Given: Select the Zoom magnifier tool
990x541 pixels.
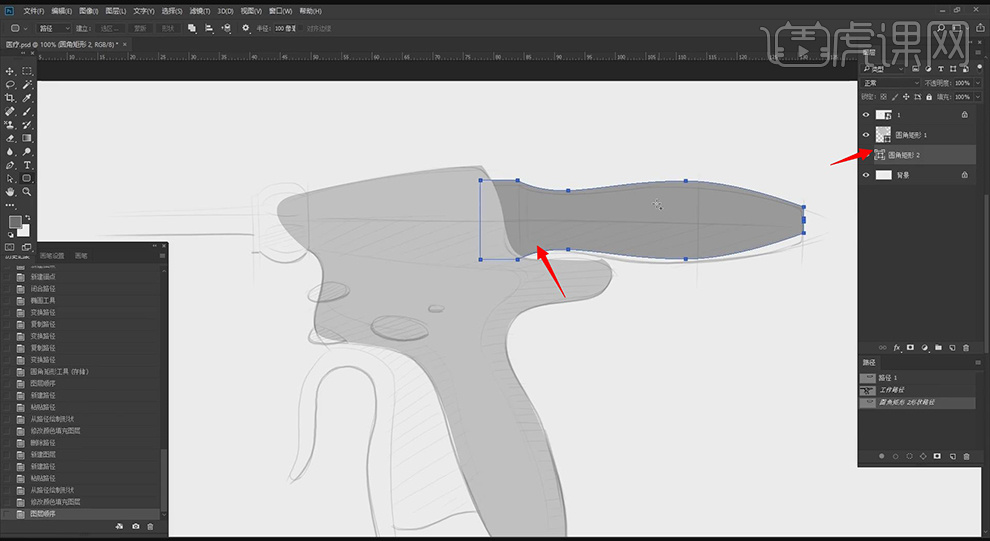Looking at the screenshot, I should pyautogui.click(x=27, y=191).
